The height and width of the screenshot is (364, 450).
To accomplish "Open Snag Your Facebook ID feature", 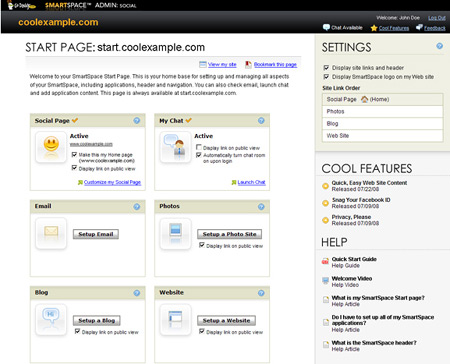I will tap(361, 200).
